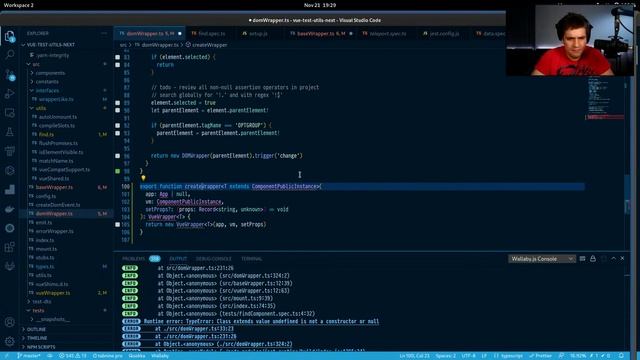Toggle Wallaby coverage marker on line 96
The height and width of the screenshot is (360, 640).
118,156
